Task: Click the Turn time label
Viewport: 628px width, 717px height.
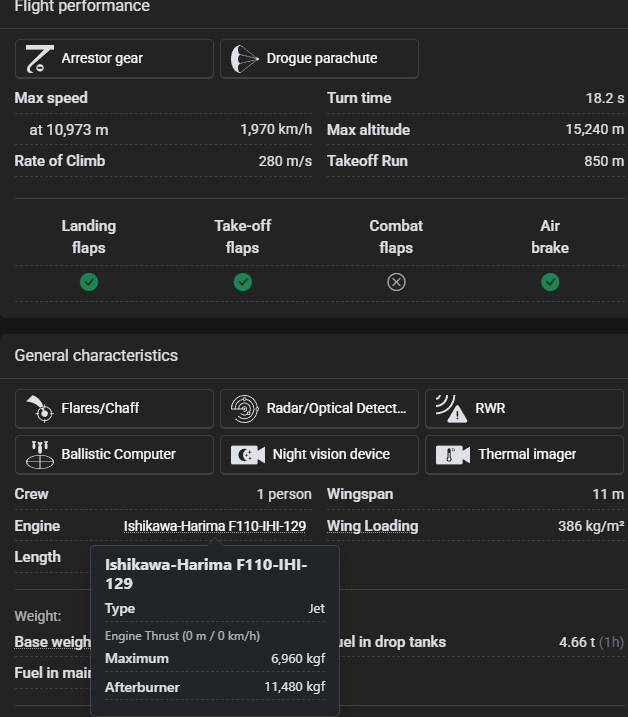Action: pos(359,98)
